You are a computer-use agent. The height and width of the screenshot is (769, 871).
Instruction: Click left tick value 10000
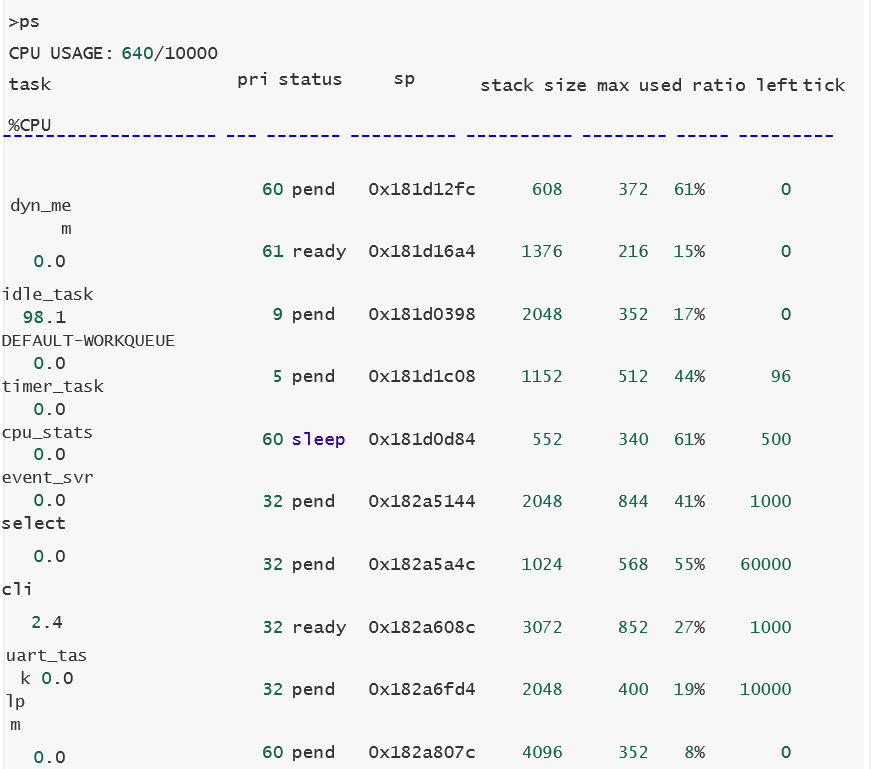765,690
